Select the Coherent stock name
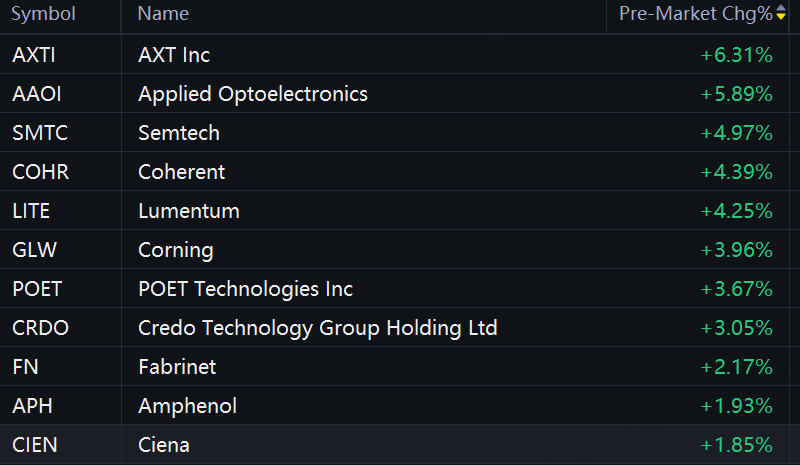Screen dimensions: 800x465 pos(181,172)
